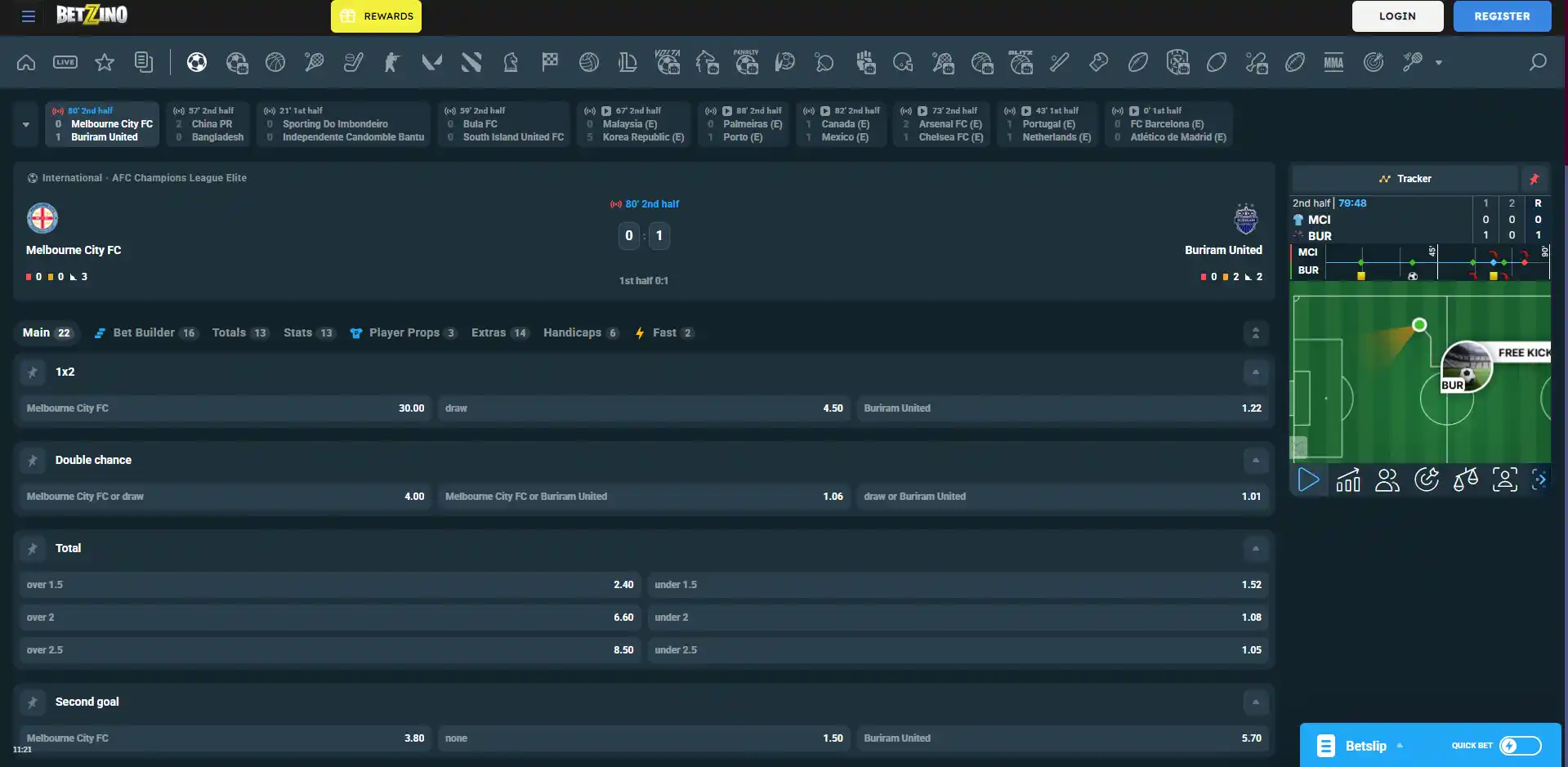Select the Counter-Strike shooter icon

pos(393,62)
